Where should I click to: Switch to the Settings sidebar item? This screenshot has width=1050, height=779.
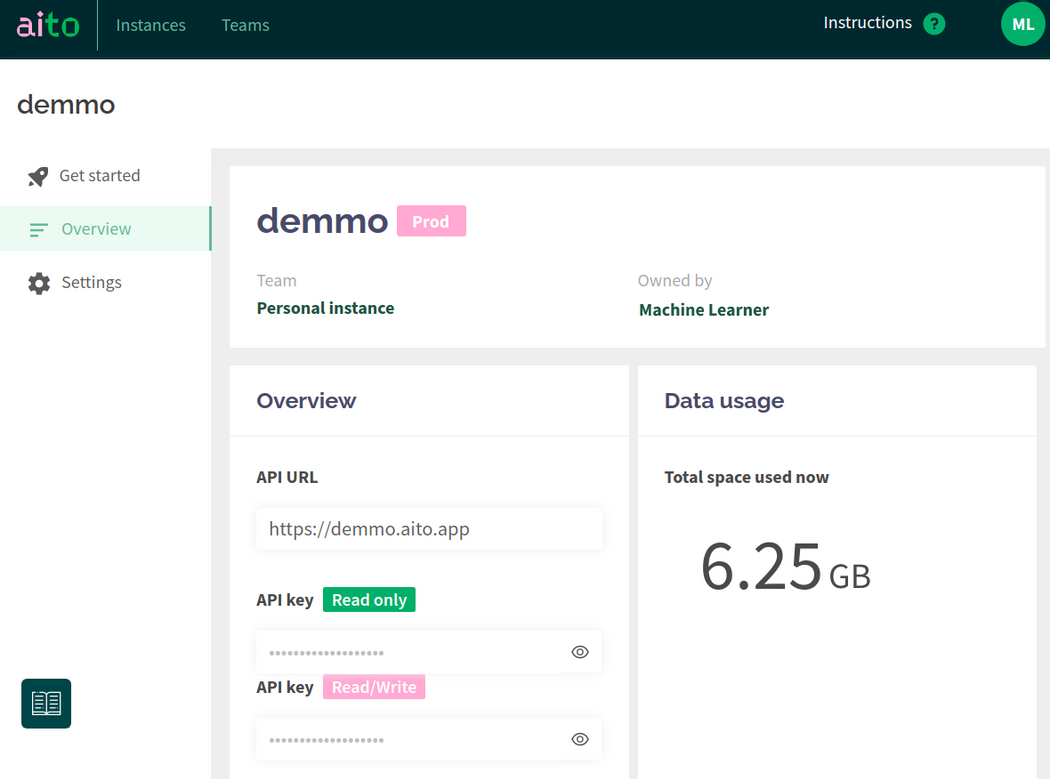tap(91, 283)
